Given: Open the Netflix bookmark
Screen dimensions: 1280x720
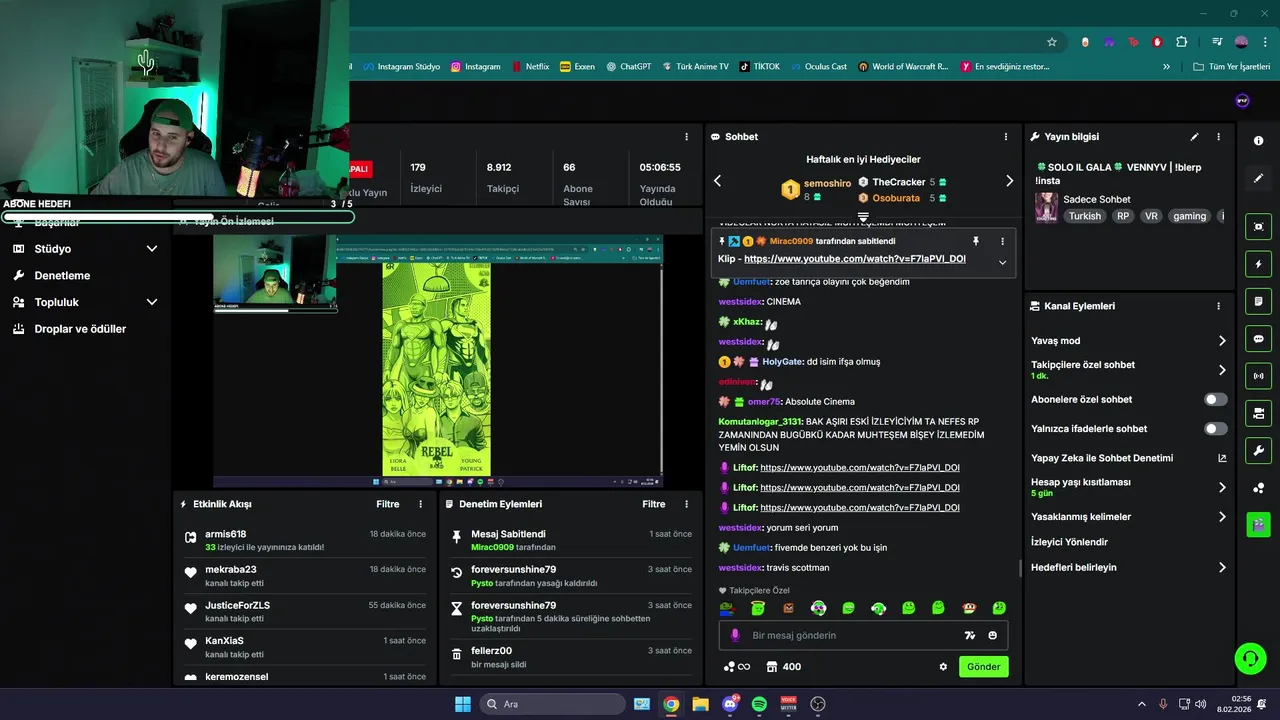Looking at the screenshot, I should coord(530,67).
